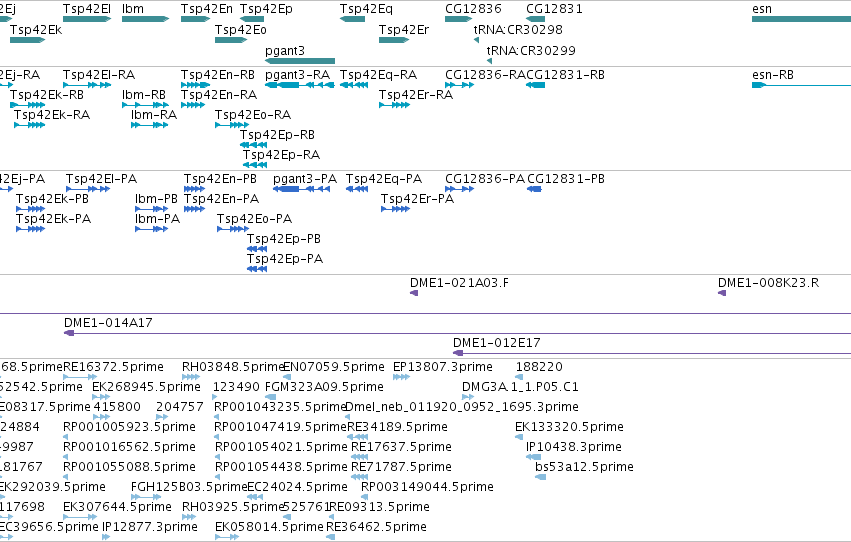Viewport: 851px width, 542px height.
Task: Select the Tsp42En-RA transcript
Action: [x=193, y=105]
